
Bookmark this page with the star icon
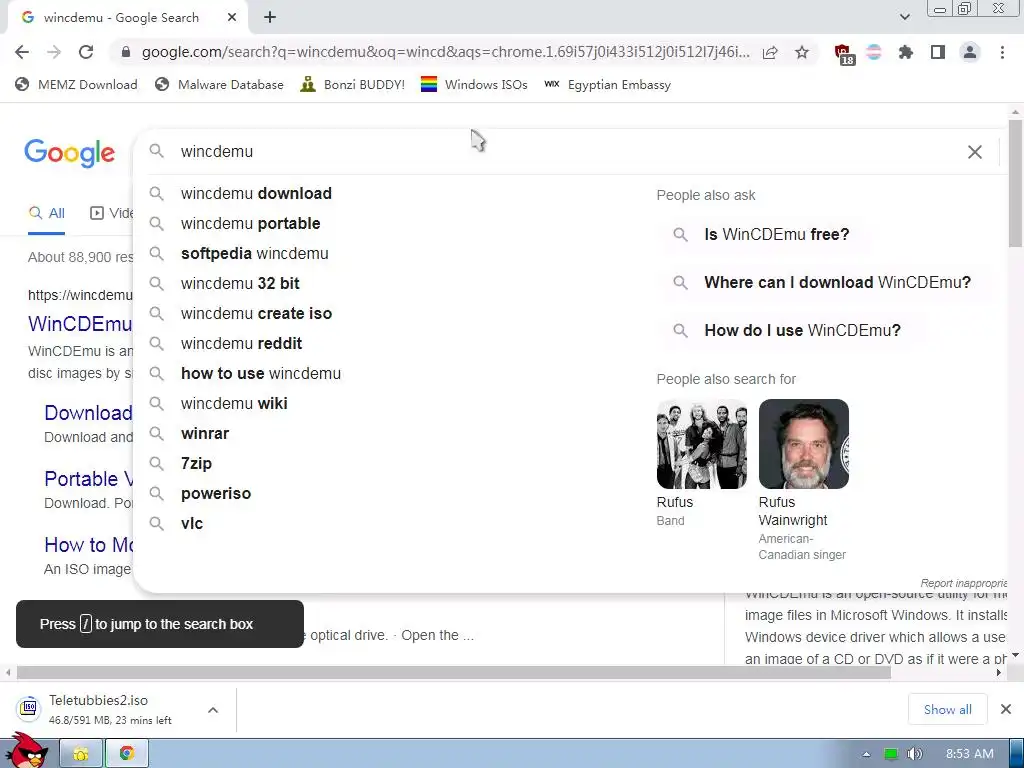[x=802, y=52]
